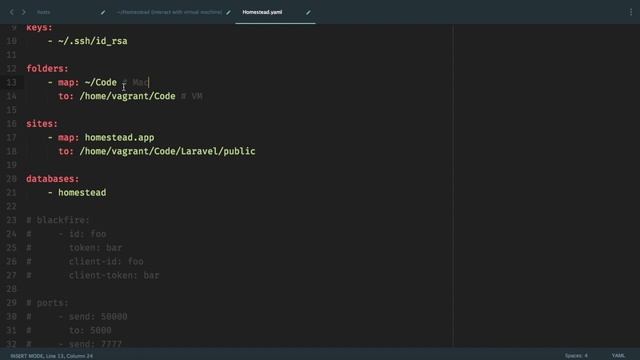Click '/home/vagrant/Code' on line 14
The height and width of the screenshot is (360, 640).
click(x=127, y=96)
